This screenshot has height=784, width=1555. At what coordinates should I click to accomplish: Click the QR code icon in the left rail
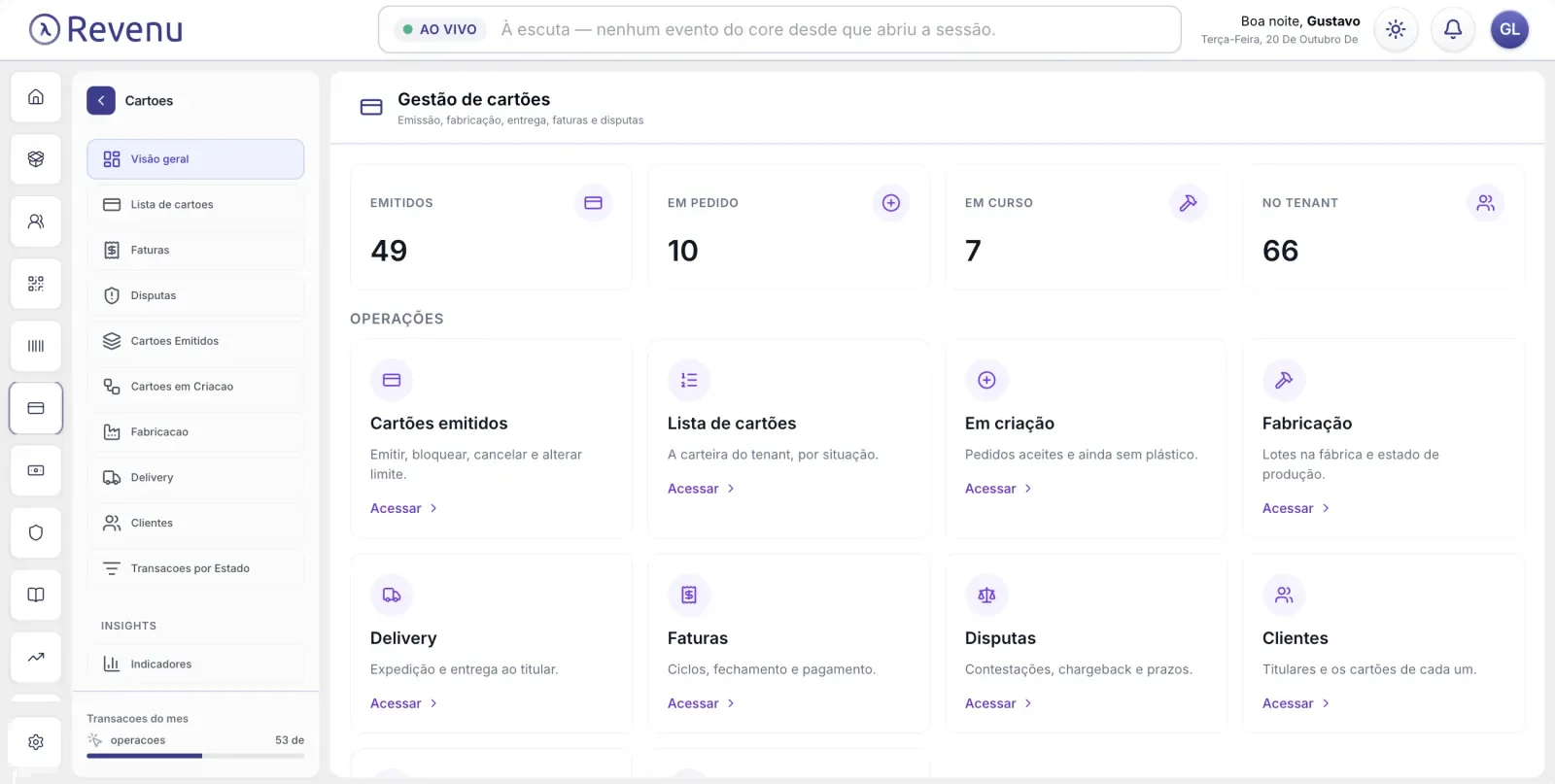[x=36, y=284]
